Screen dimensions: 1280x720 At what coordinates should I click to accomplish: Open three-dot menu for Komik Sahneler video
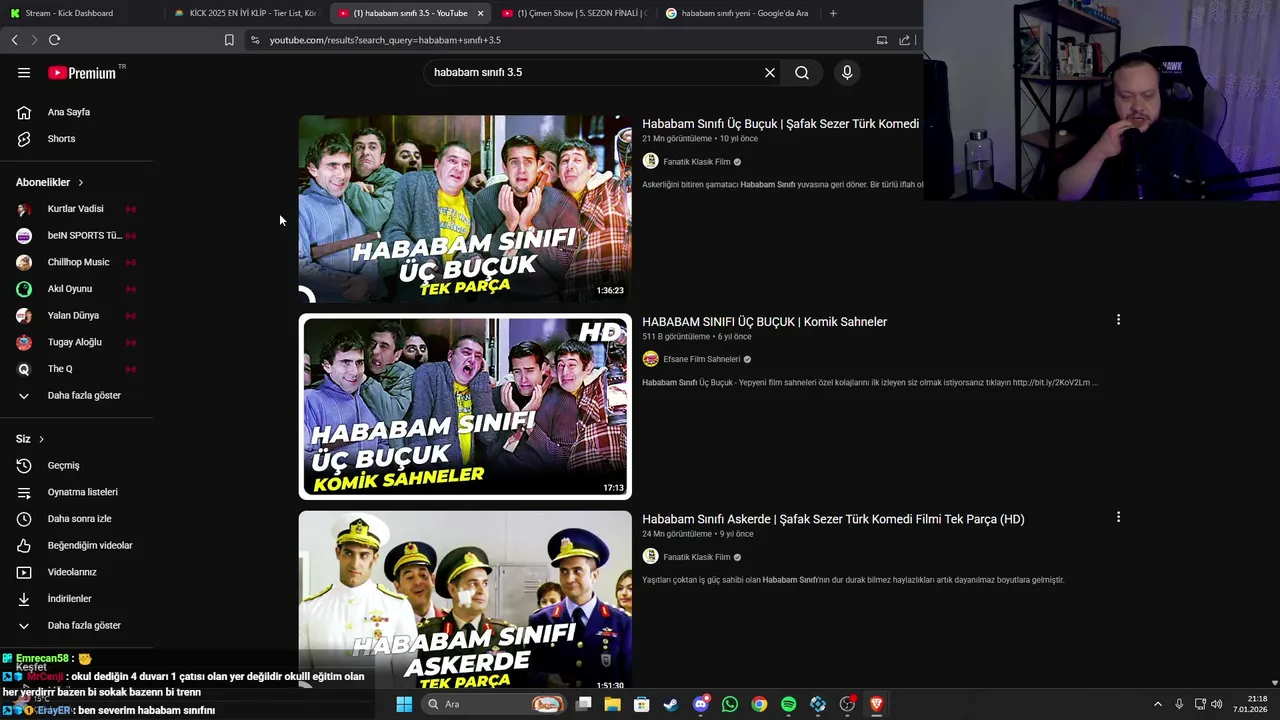[1118, 320]
